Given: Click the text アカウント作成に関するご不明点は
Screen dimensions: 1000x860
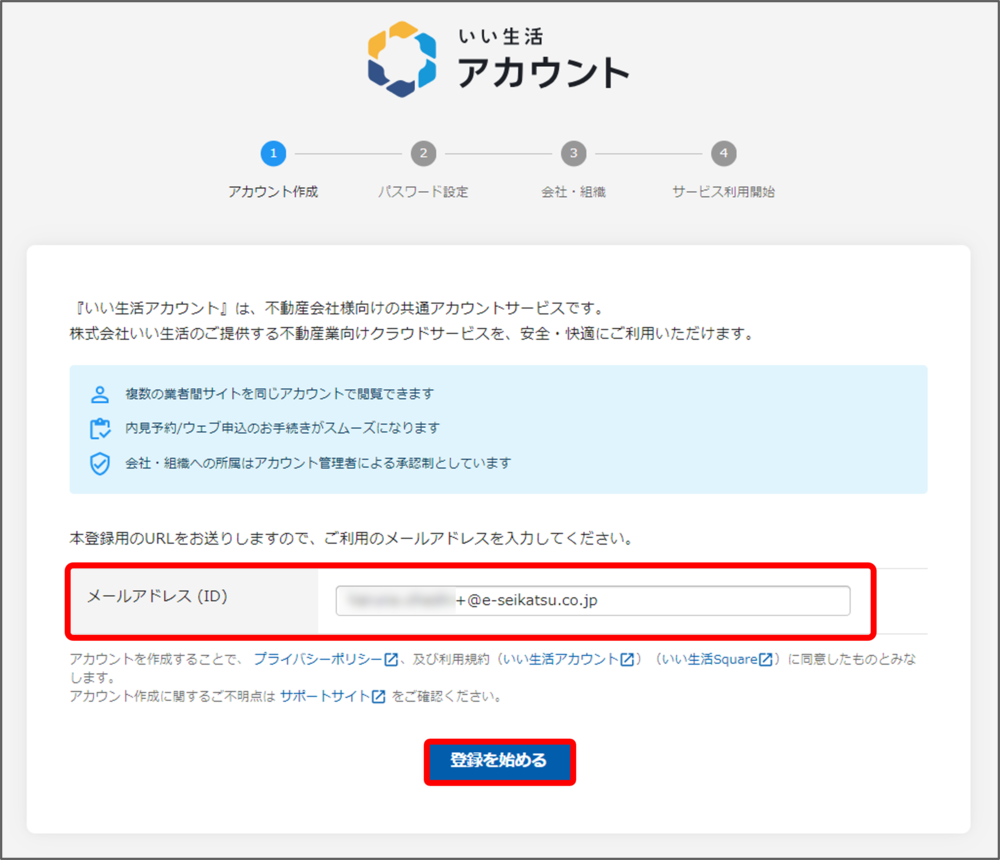Looking at the screenshot, I should click(x=172, y=696).
